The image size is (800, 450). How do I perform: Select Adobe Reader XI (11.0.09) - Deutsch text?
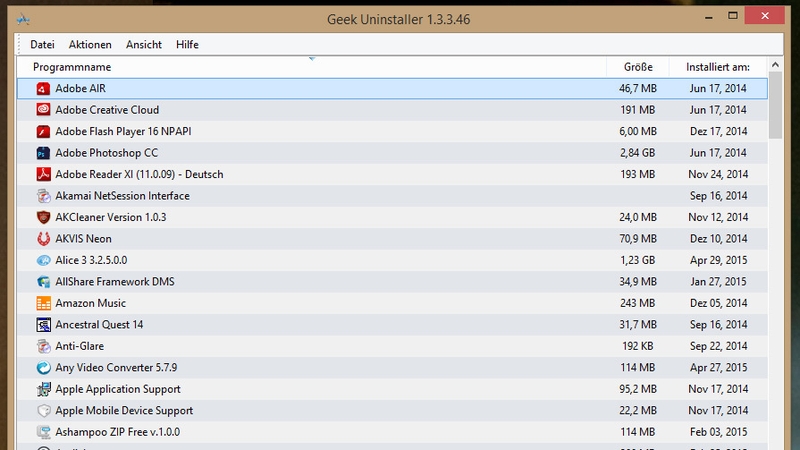coord(139,174)
